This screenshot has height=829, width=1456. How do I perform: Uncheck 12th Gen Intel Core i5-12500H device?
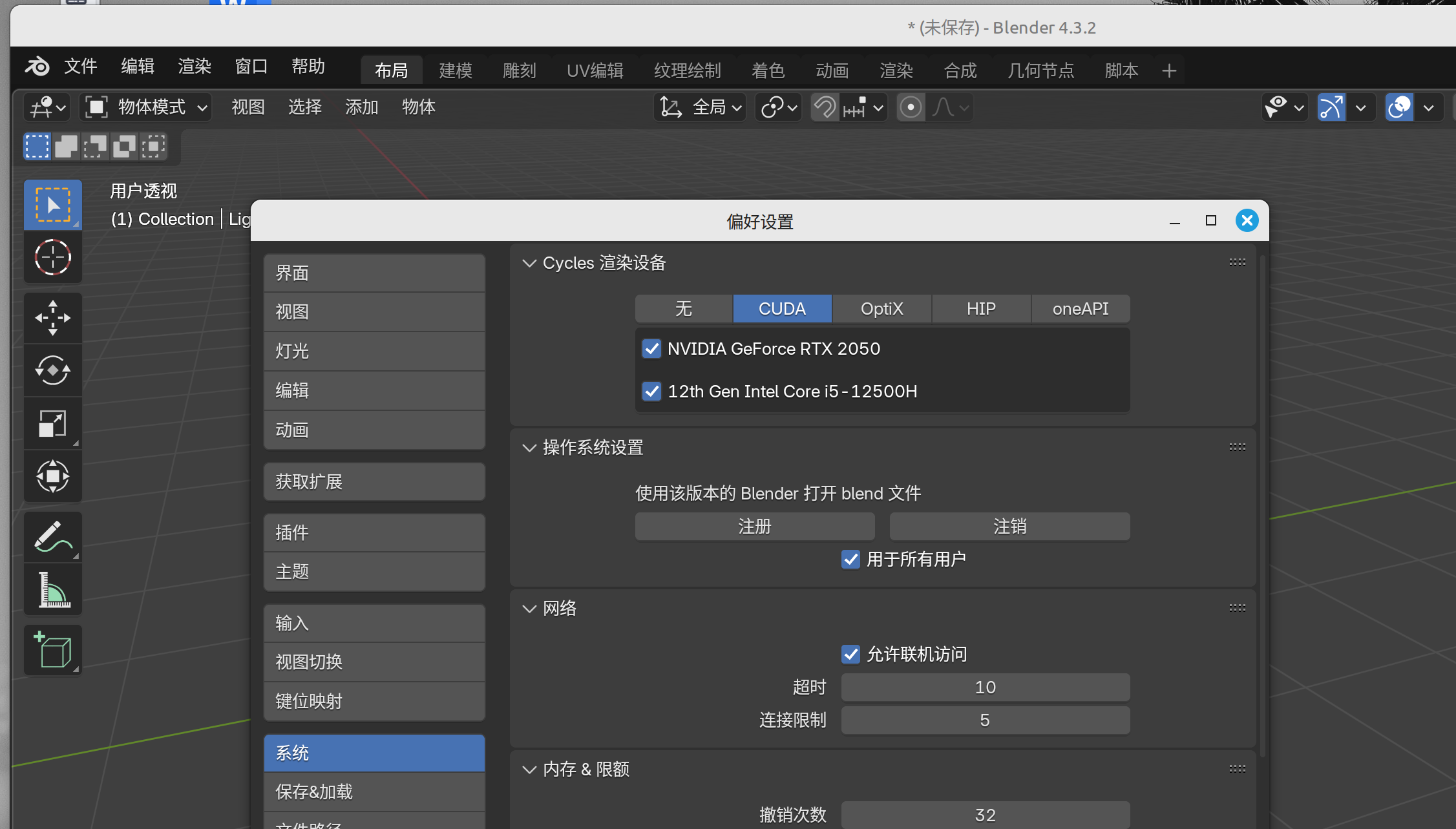pyautogui.click(x=651, y=392)
